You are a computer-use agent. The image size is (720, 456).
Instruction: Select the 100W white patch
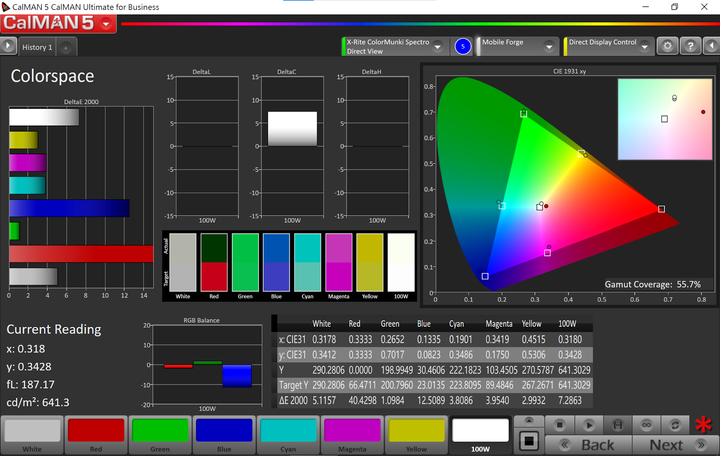coord(480,435)
